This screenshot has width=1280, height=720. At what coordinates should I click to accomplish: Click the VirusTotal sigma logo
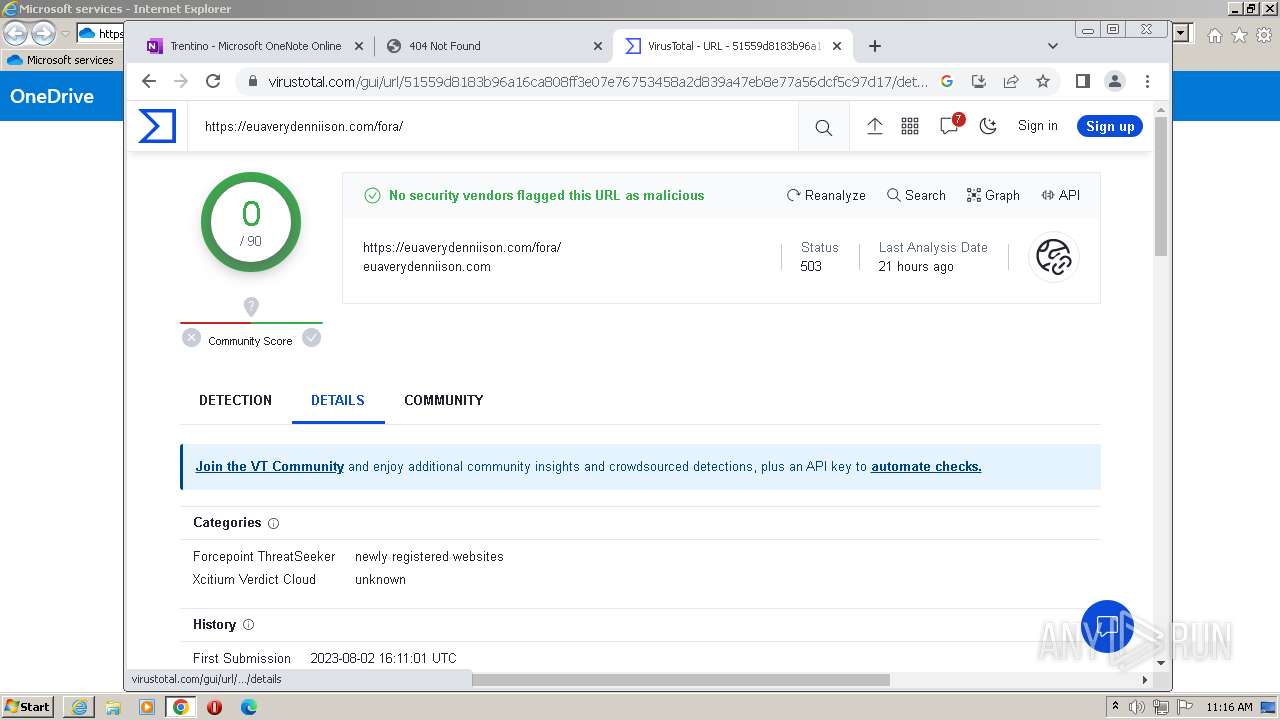click(157, 126)
